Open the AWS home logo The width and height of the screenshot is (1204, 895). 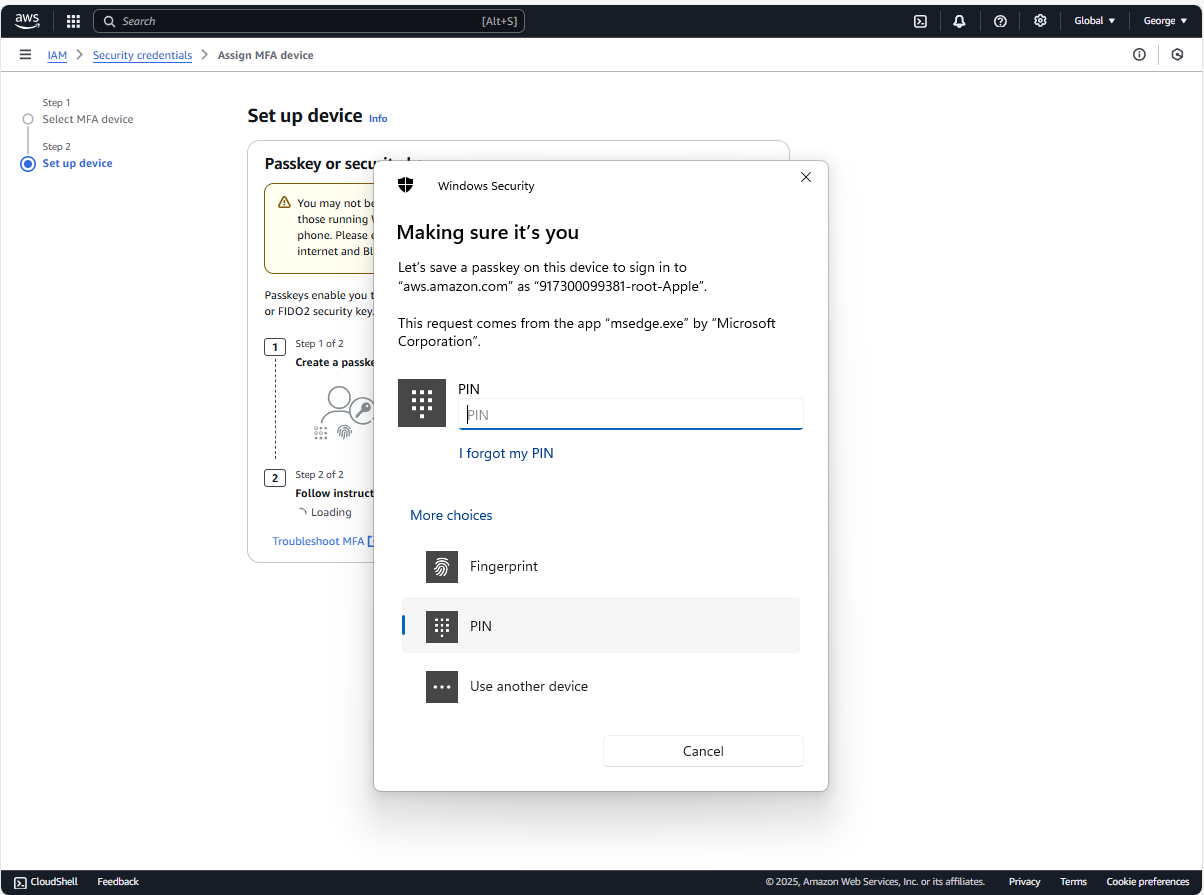(x=27, y=21)
